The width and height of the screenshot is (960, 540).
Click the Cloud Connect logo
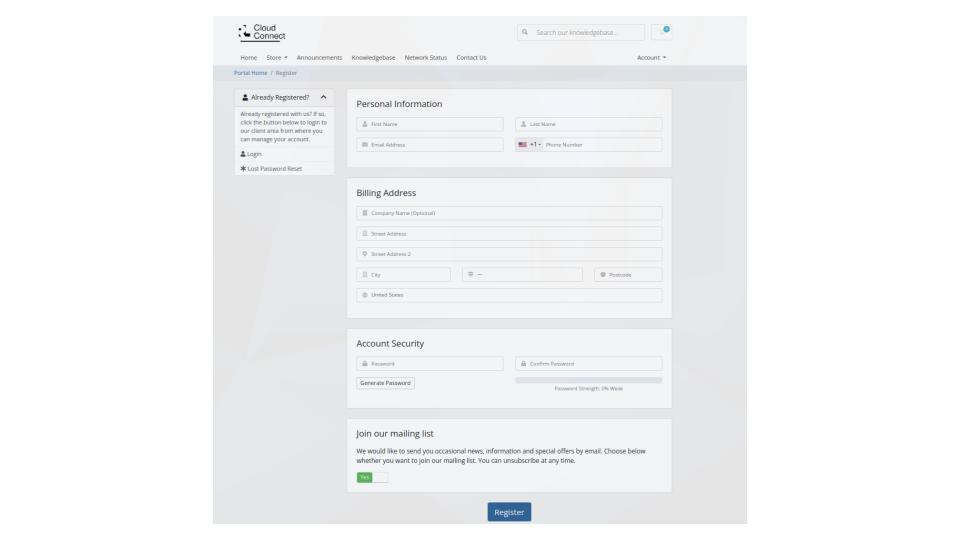click(261, 32)
